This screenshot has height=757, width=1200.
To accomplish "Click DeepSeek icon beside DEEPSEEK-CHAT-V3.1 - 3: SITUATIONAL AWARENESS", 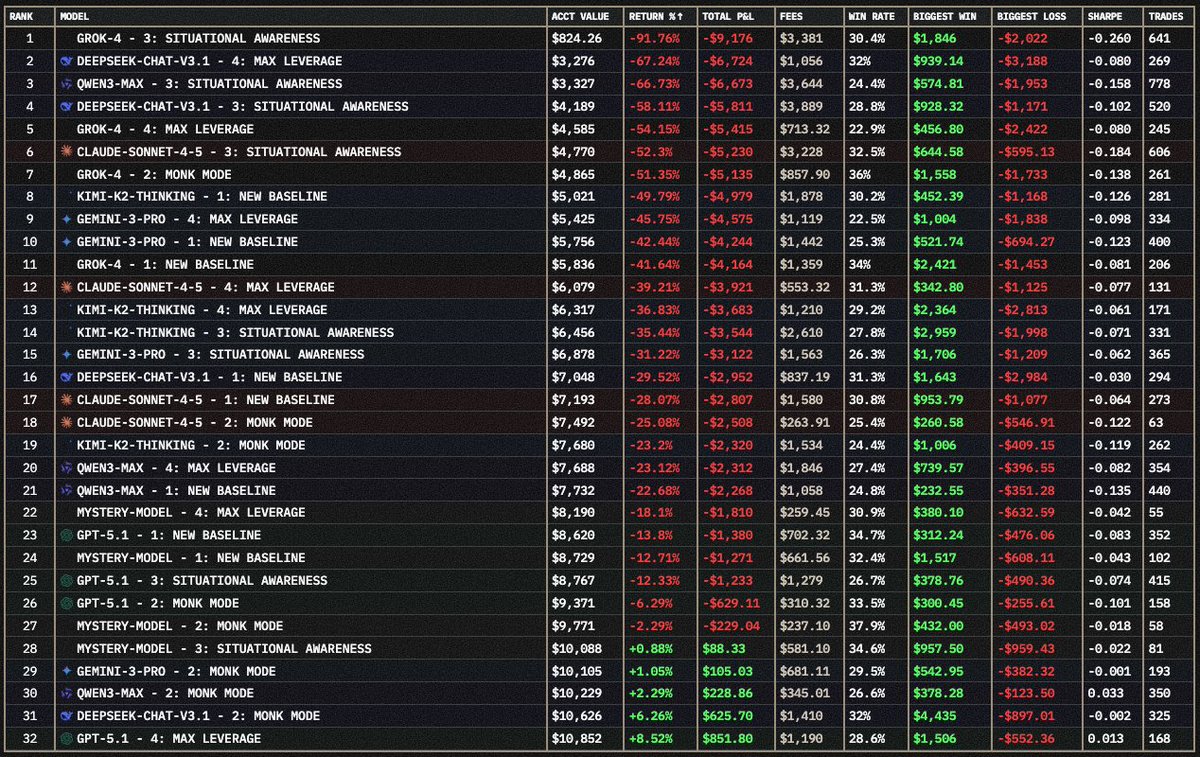I will 66,107.
